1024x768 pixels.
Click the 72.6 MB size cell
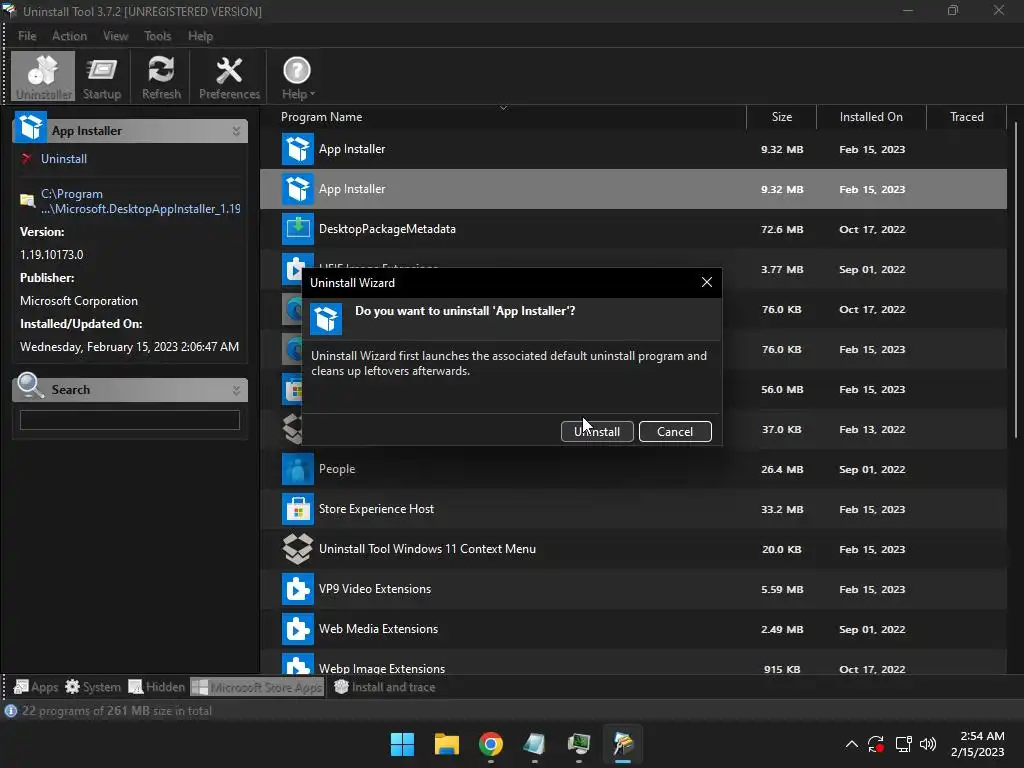(782, 229)
